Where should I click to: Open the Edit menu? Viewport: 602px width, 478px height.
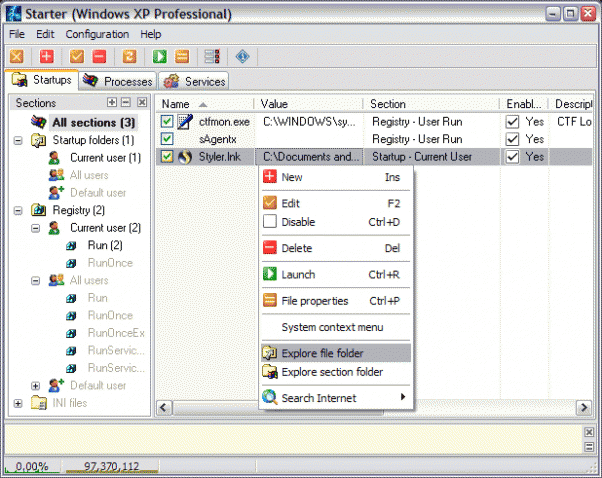(x=45, y=34)
